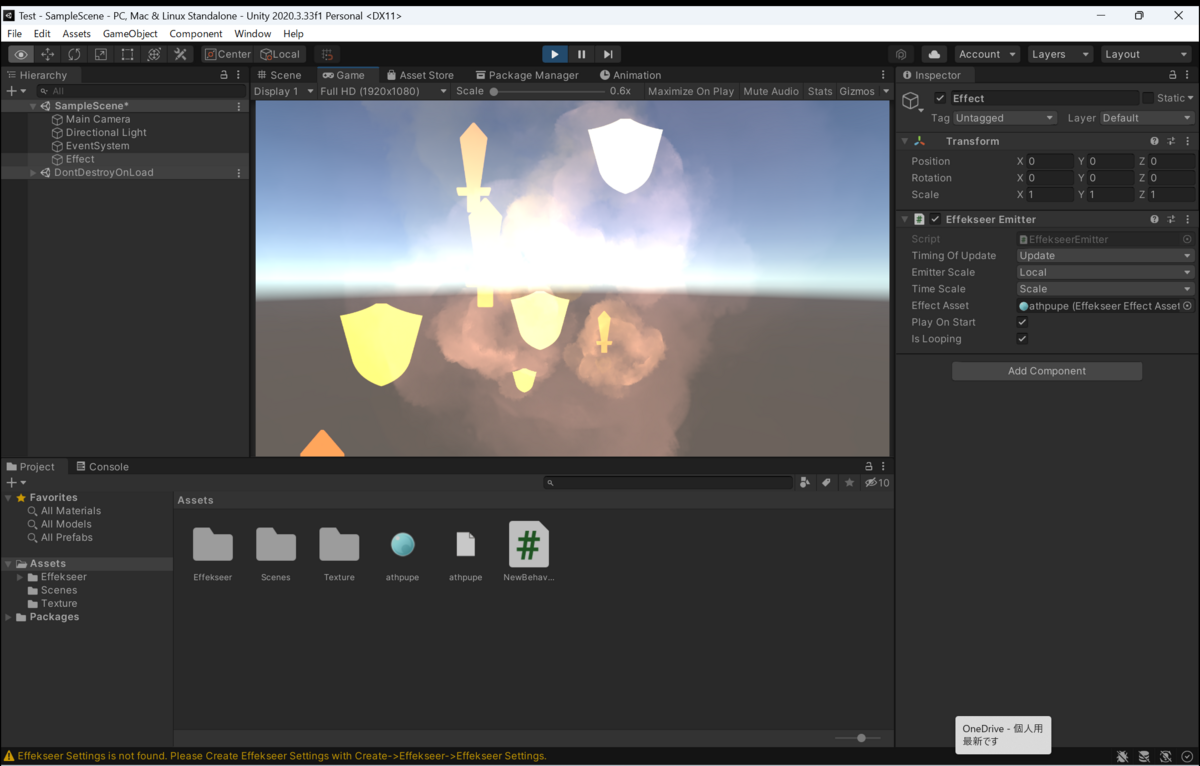Switch to the Scene tab
1200x766 pixels.
tap(279, 75)
